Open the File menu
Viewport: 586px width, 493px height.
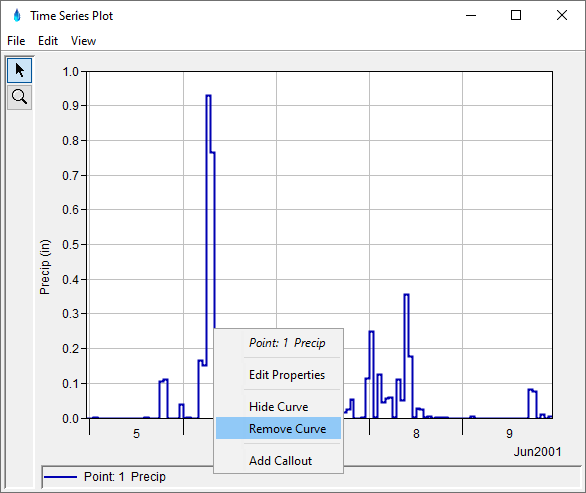pos(16,41)
